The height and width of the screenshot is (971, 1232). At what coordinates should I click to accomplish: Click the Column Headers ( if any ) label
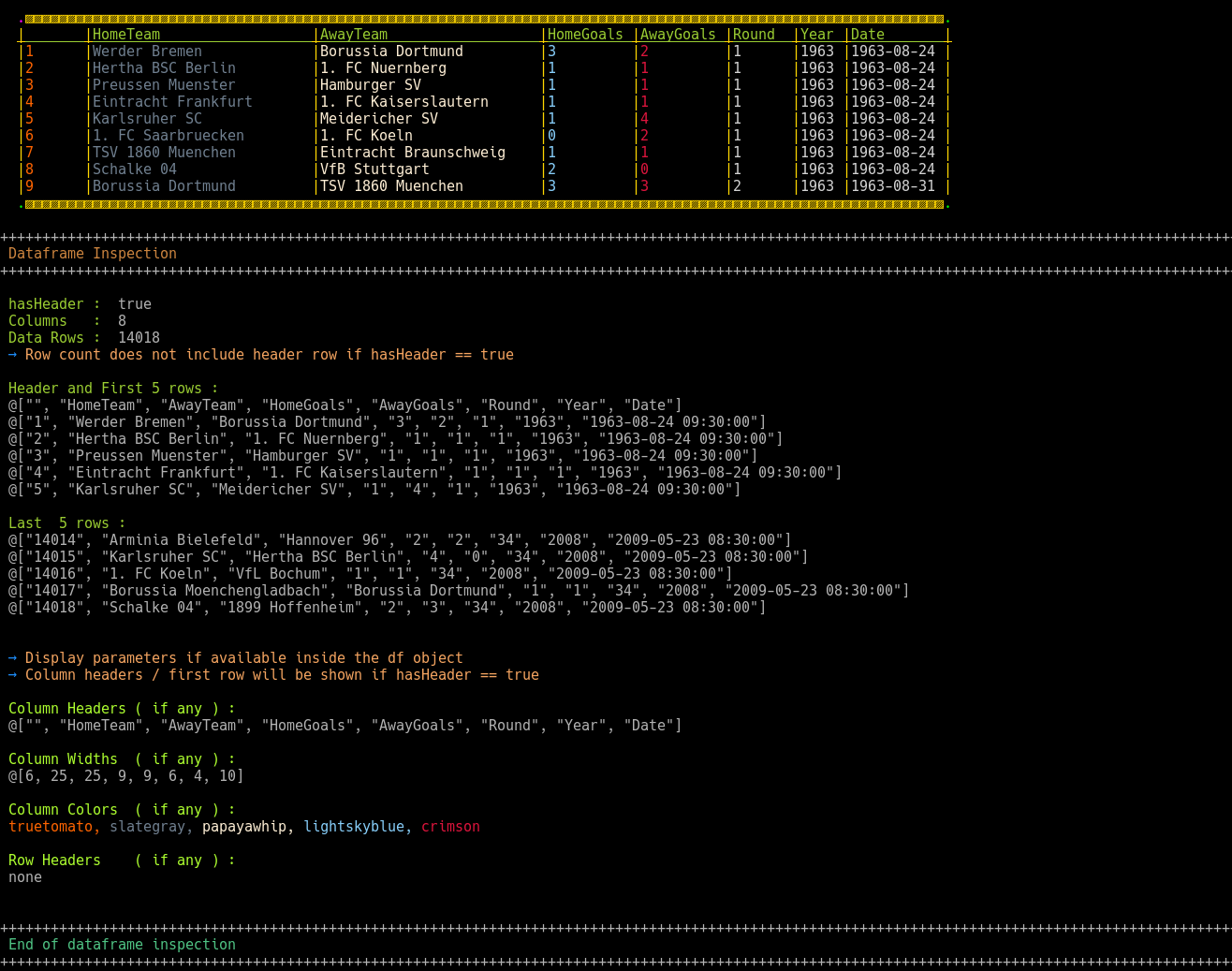click(122, 709)
